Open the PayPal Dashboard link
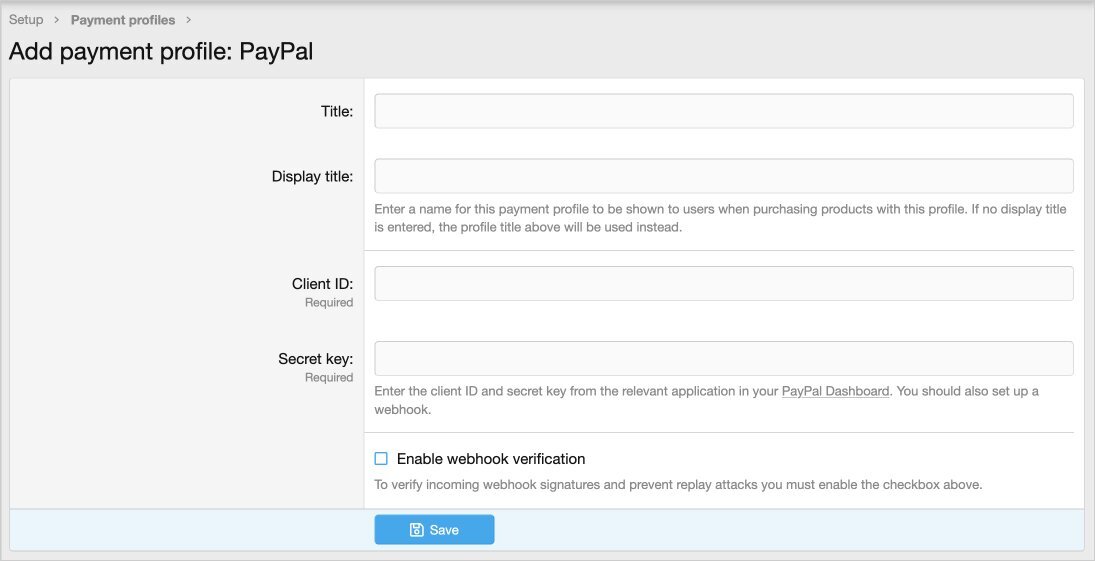 [x=835, y=391]
